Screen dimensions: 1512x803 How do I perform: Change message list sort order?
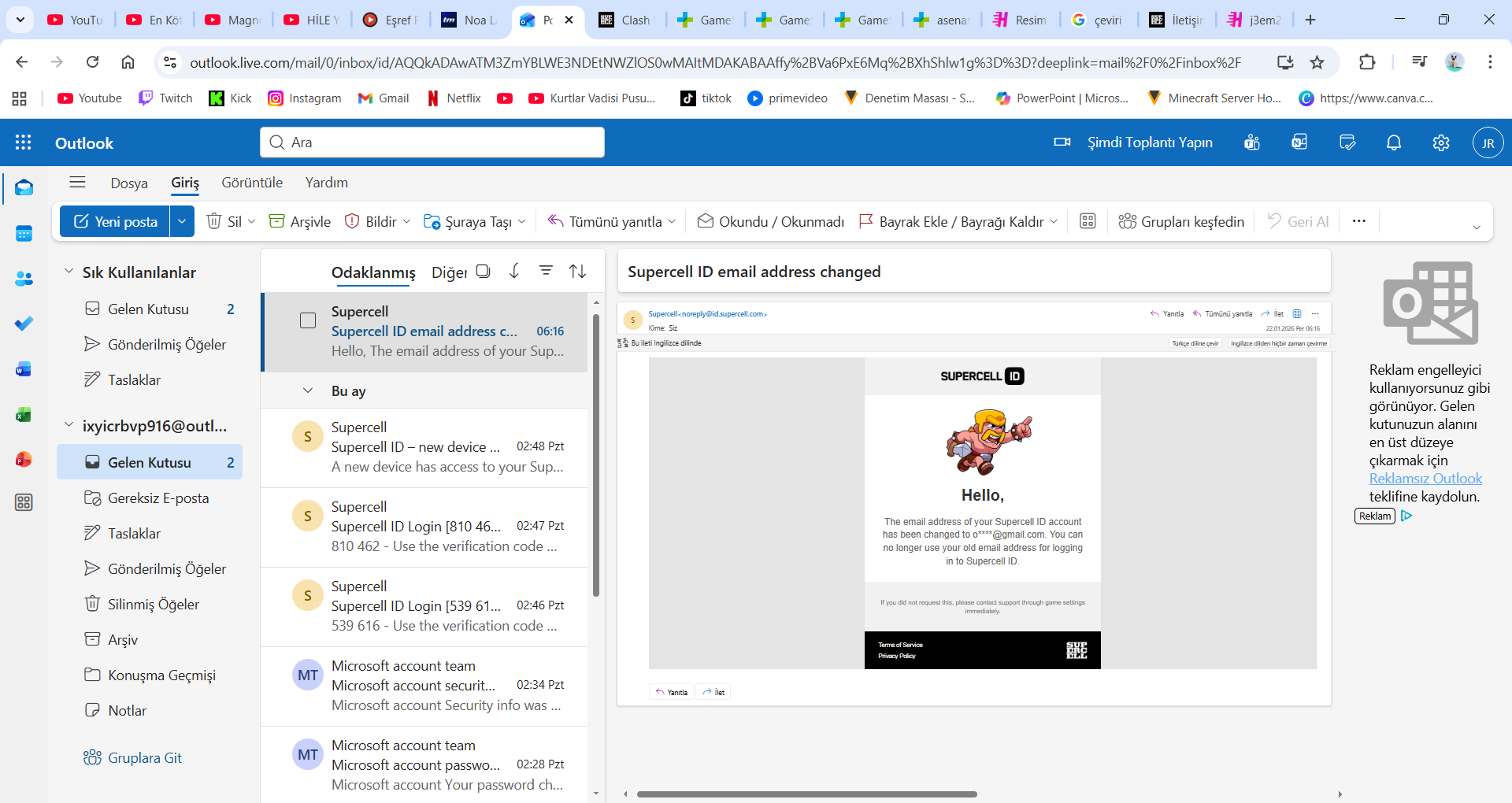pos(577,271)
